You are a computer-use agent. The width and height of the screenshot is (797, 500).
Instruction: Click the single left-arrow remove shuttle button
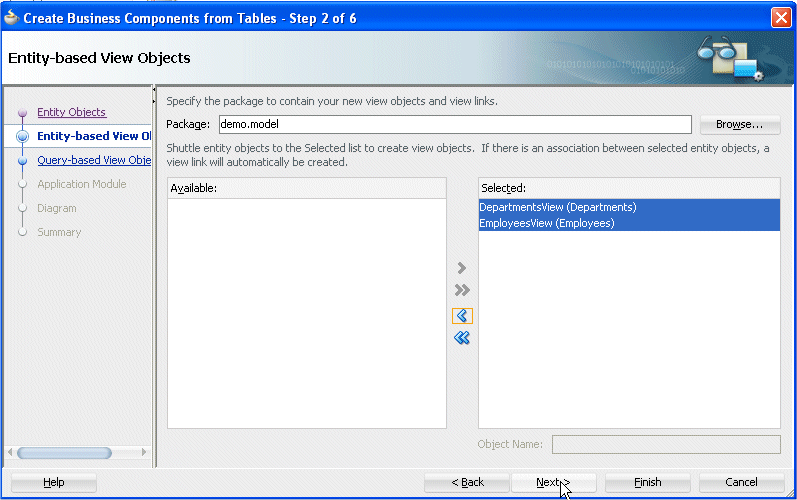pyautogui.click(x=462, y=316)
